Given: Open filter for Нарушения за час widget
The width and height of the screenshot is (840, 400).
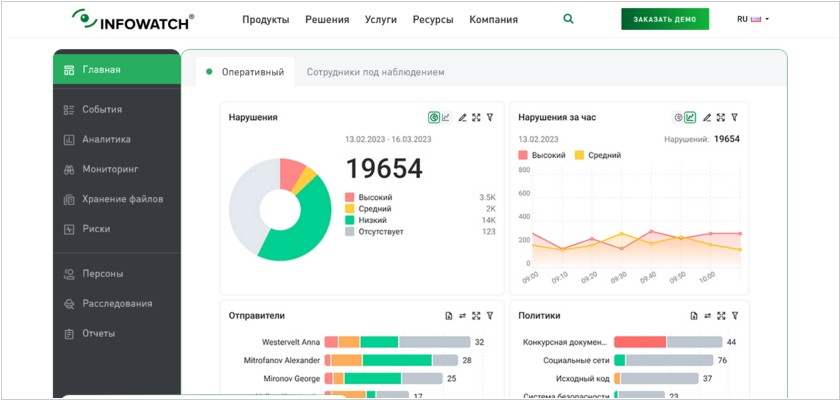Looking at the screenshot, I should (x=734, y=117).
